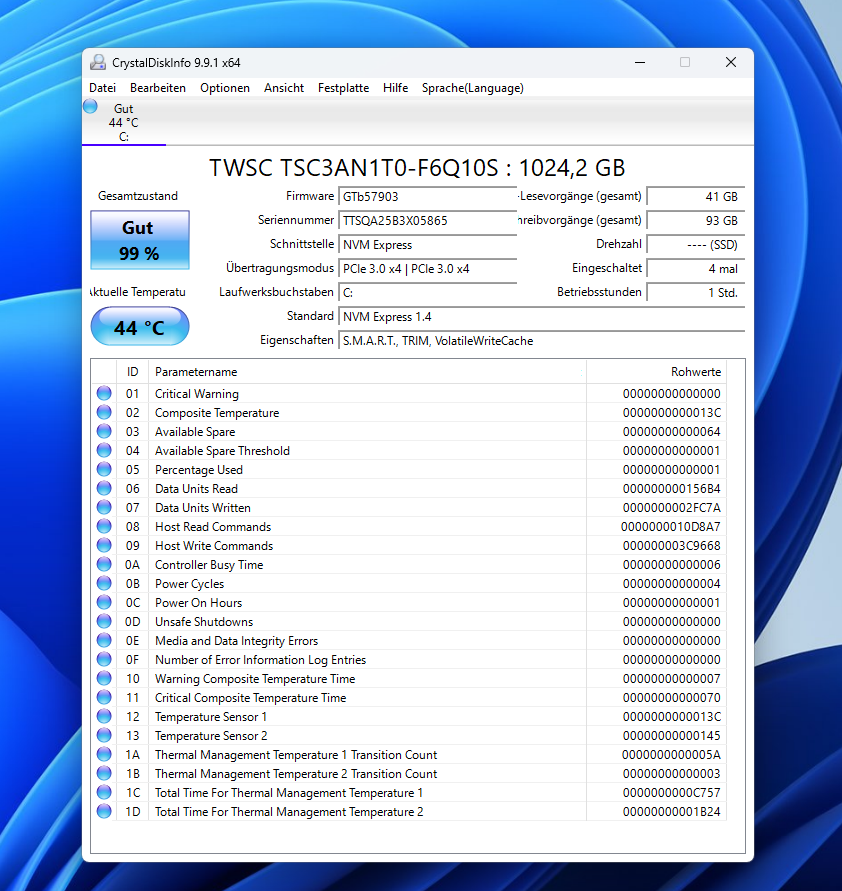Click the Gesamtzustand label
The image size is (842, 891).
[138, 196]
